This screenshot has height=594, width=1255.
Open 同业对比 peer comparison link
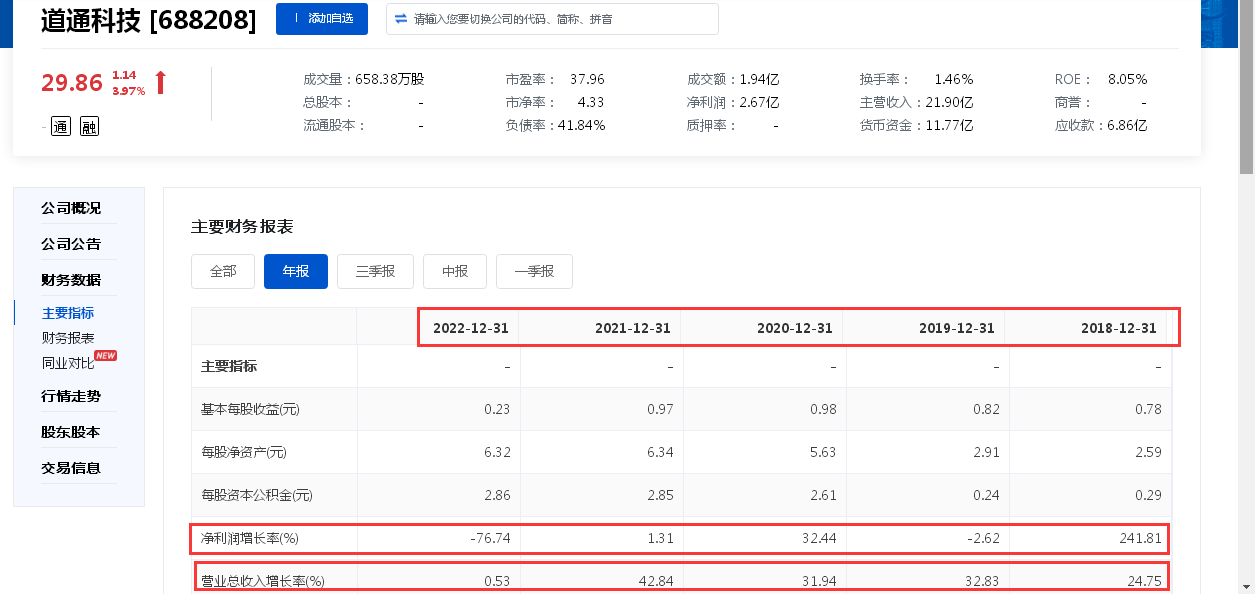coord(68,363)
